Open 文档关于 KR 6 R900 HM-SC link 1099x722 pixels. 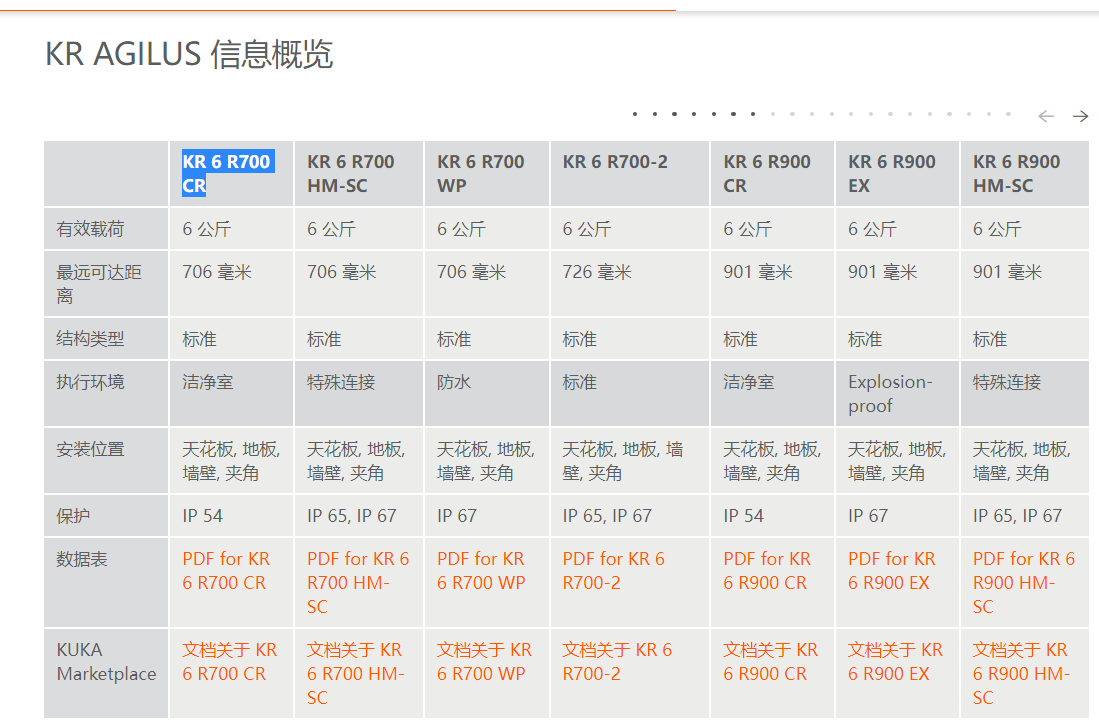(1021, 674)
